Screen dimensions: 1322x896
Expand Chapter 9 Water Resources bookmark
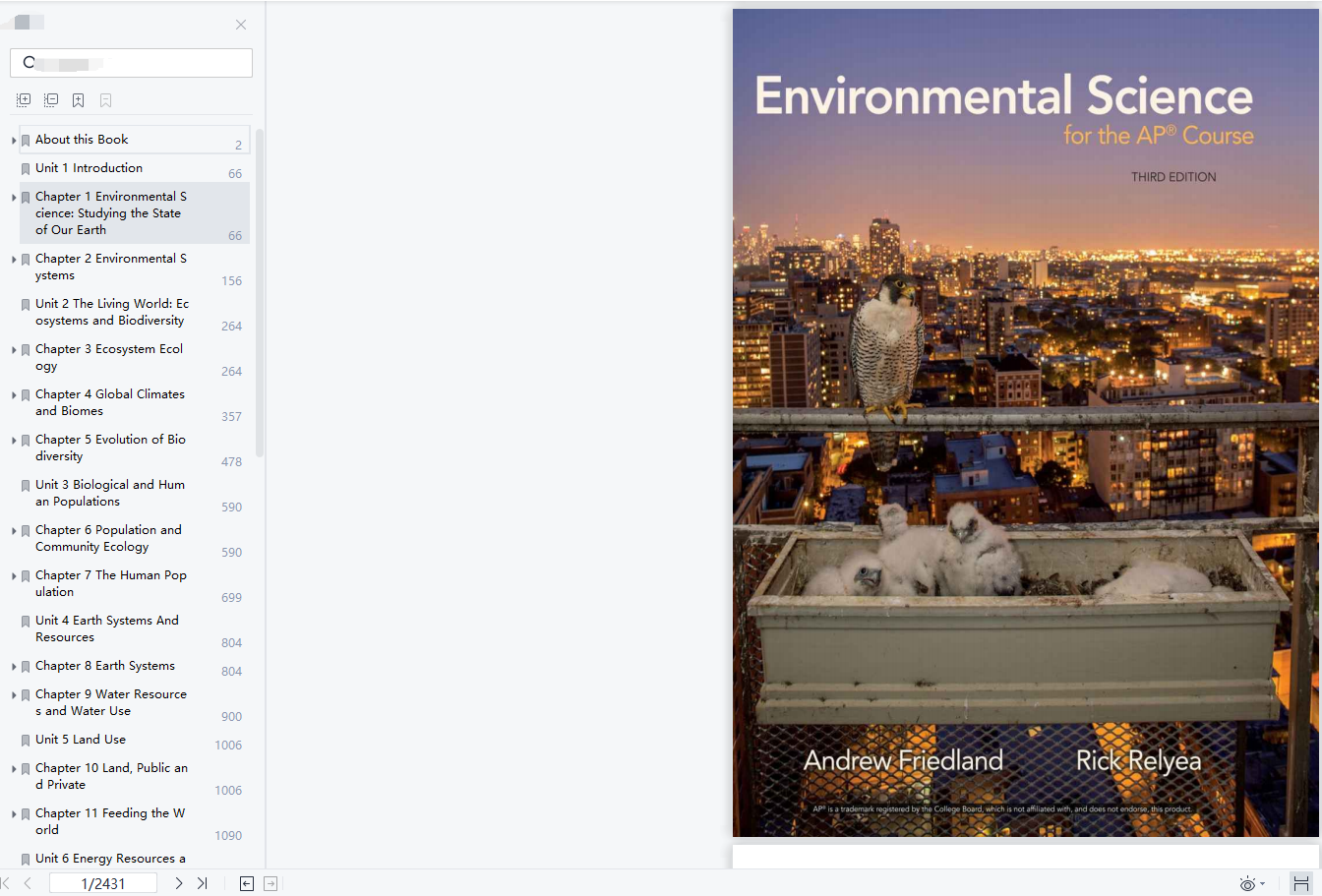click(x=14, y=695)
